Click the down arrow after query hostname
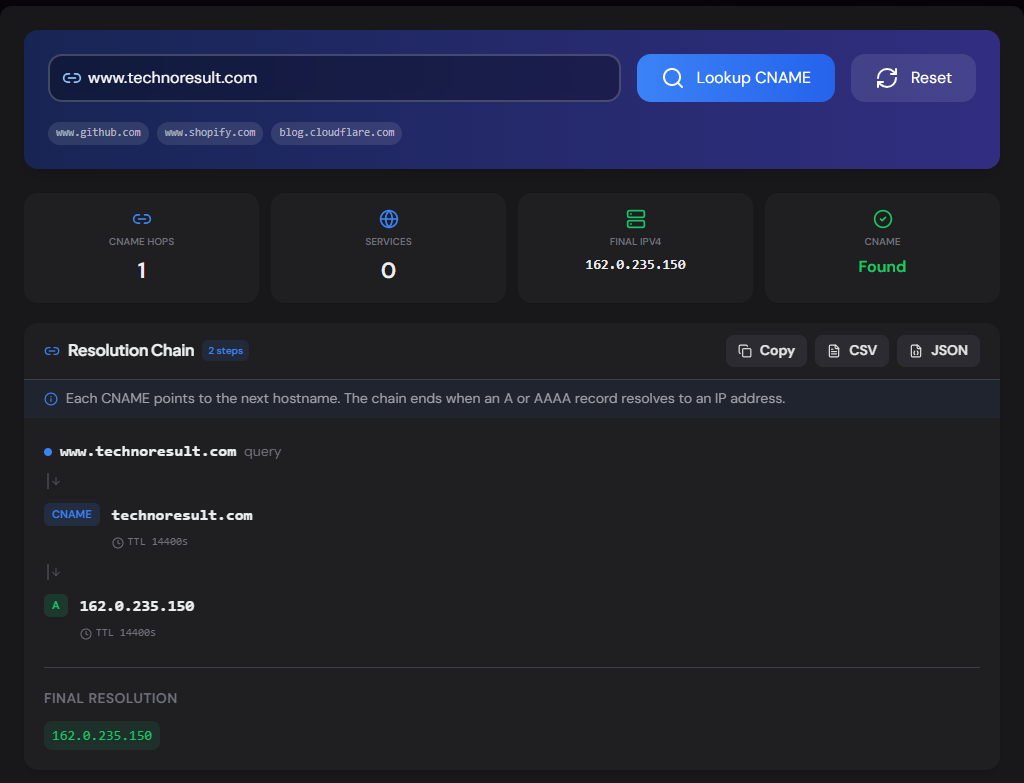This screenshot has width=1024, height=783. coord(54,481)
